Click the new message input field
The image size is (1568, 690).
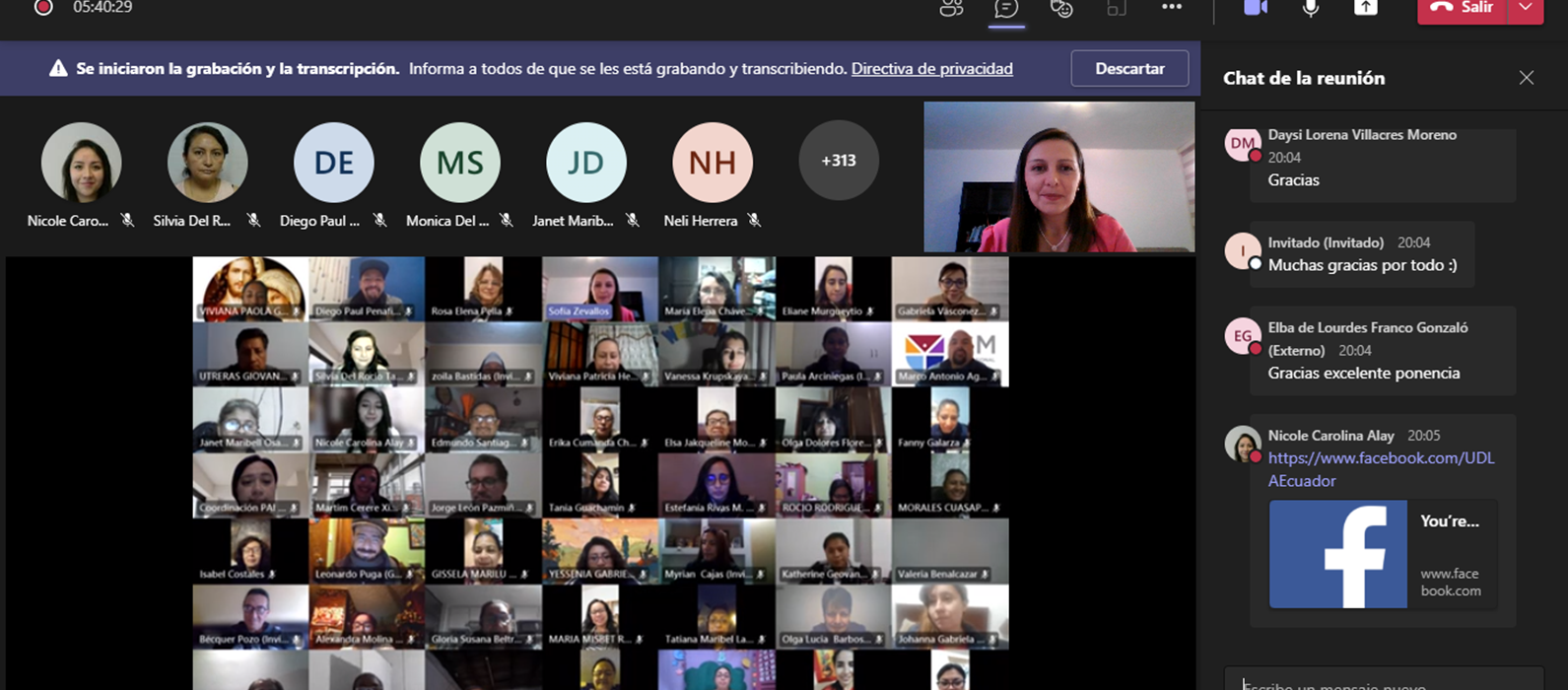point(1380,682)
